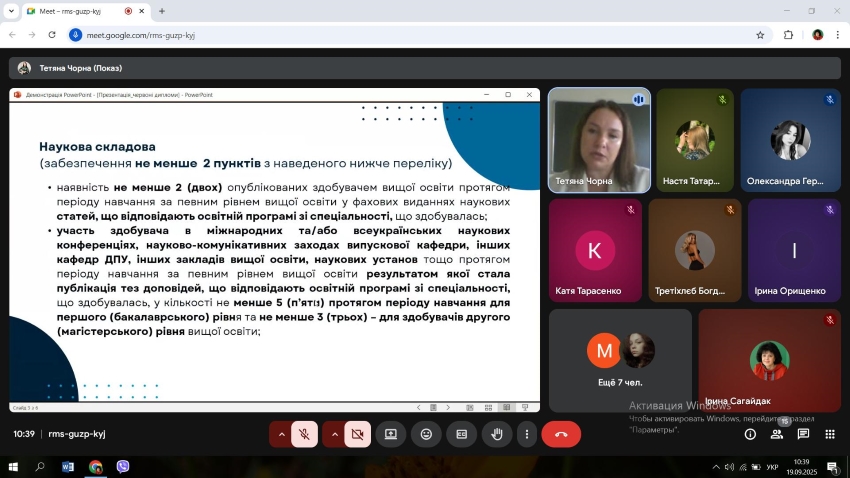
Task: Turn on captions
Action: click(x=461, y=434)
